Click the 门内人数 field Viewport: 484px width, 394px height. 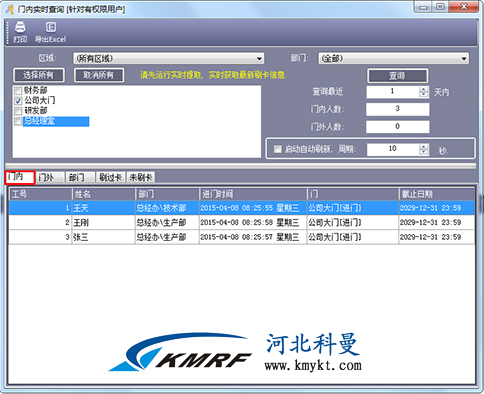click(398, 109)
